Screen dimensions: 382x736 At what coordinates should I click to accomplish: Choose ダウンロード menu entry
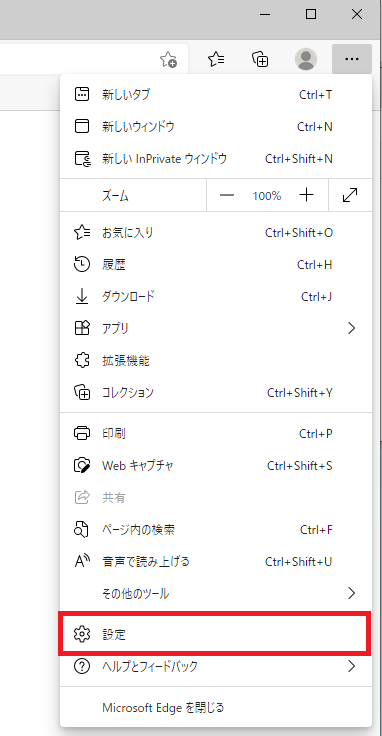[x=216, y=296]
